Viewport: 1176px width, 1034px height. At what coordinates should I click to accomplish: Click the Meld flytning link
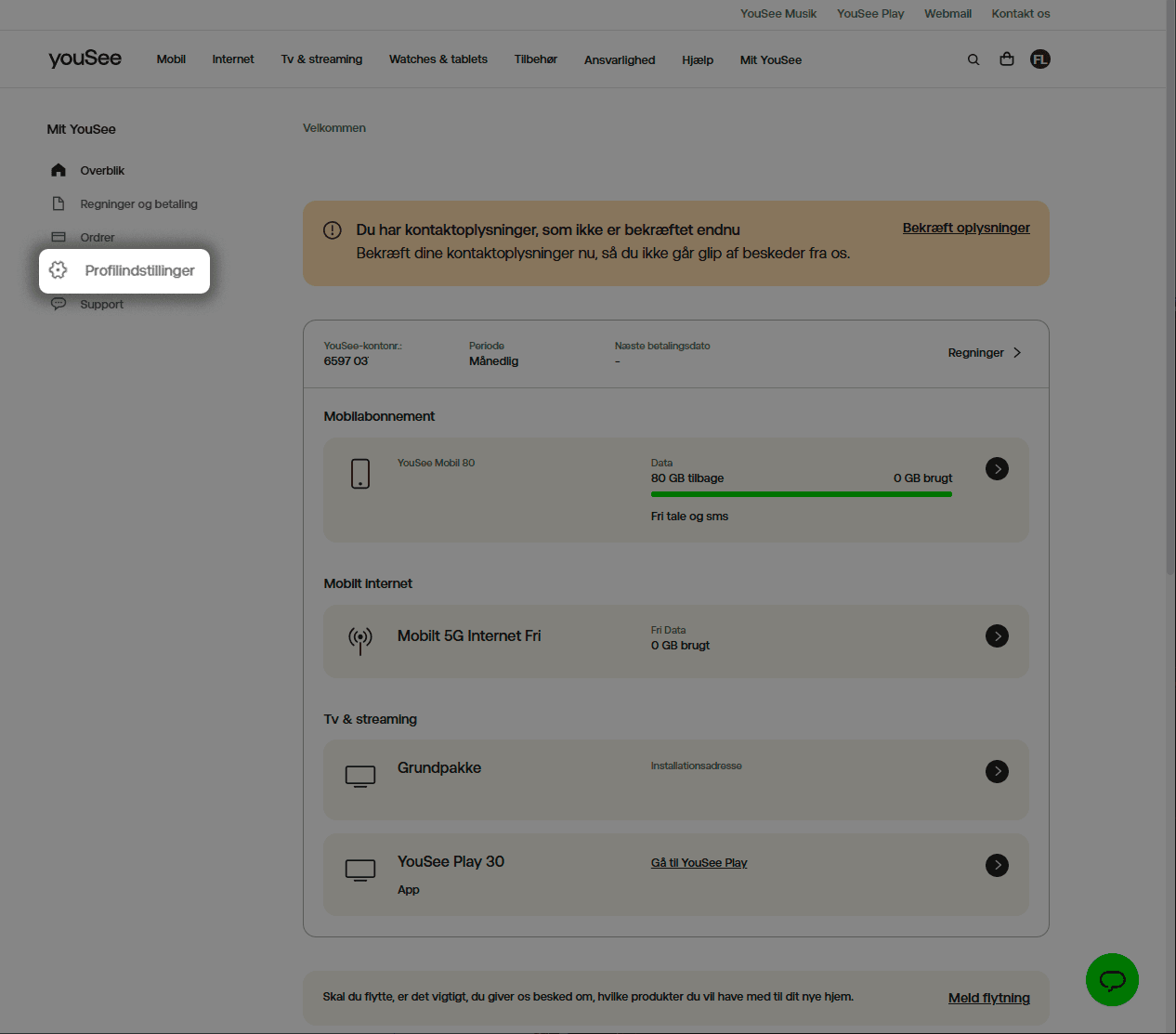(988, 998)
